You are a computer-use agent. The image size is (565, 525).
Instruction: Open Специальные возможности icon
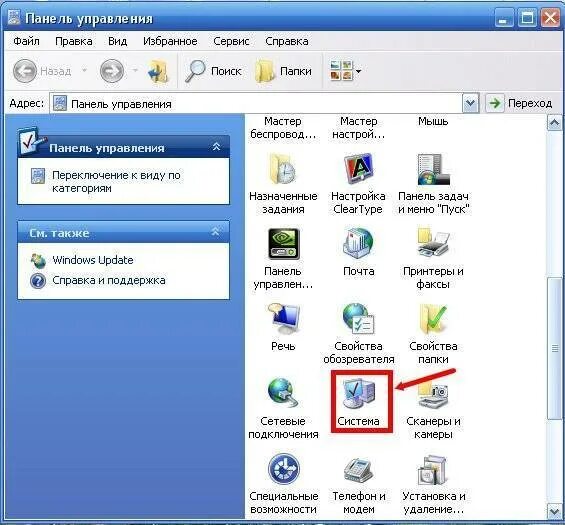(284, 469)
